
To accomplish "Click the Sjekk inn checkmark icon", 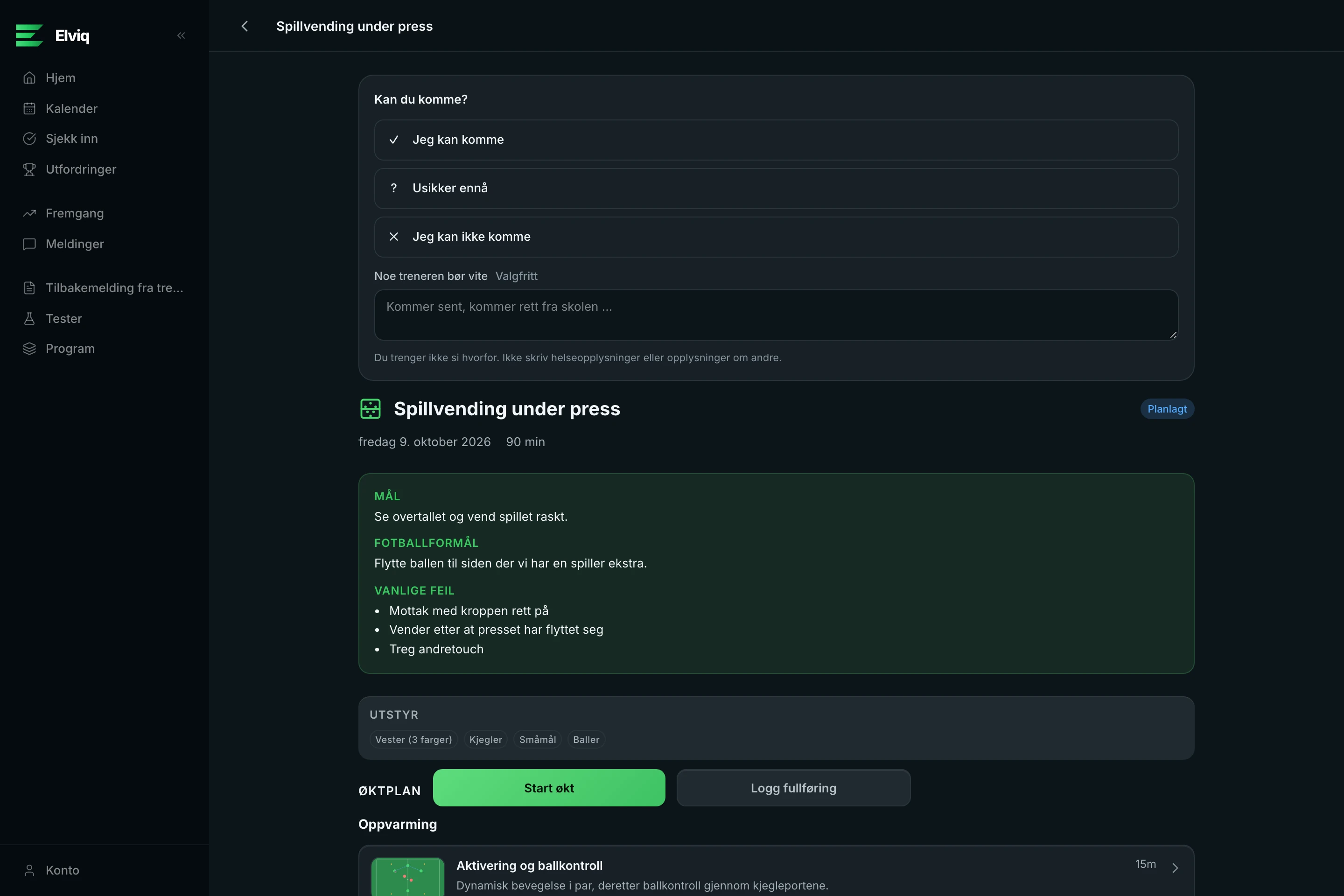I will (x=29, y=139).
